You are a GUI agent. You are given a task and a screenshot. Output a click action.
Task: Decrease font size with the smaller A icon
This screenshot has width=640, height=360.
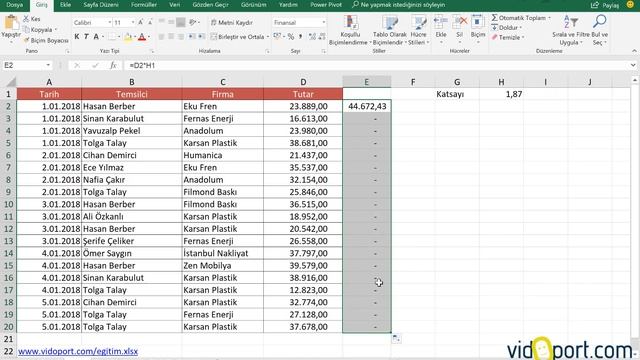(x=150, y=22)
